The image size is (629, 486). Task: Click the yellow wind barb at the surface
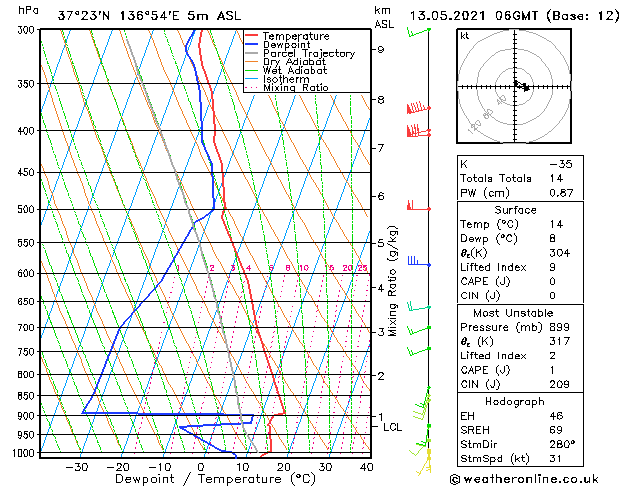click(x=428, y=455)
